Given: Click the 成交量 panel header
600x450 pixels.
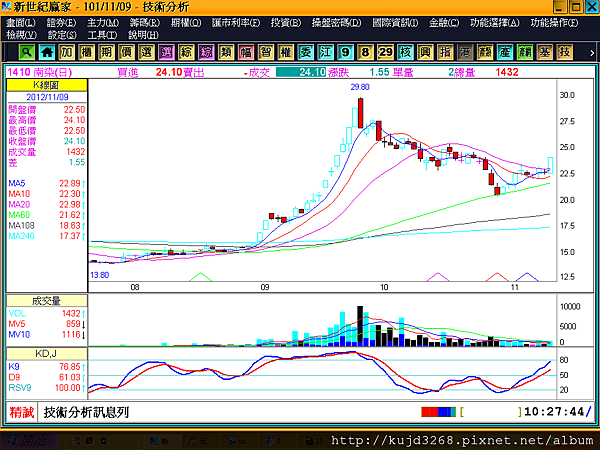Looking at the screenshot, I should [47, 301].
